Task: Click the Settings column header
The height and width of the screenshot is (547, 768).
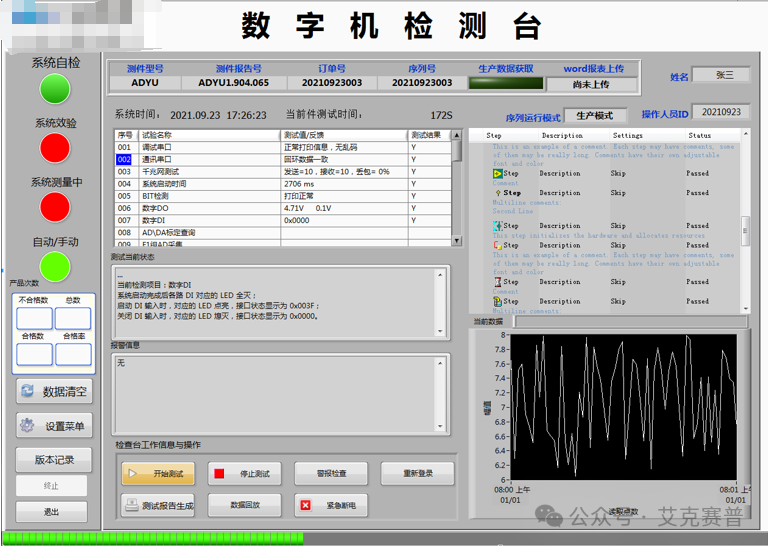Action: click(x=627, y=136)
